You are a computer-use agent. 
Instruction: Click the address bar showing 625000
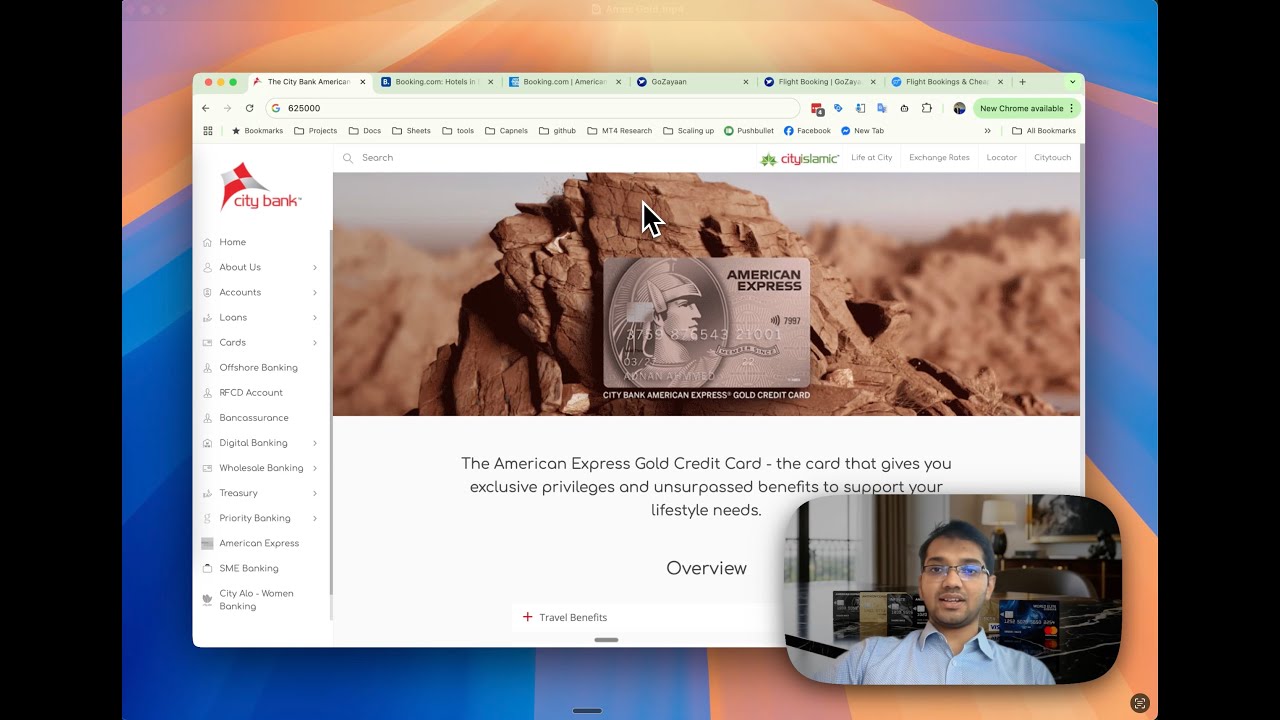point(533,108)
